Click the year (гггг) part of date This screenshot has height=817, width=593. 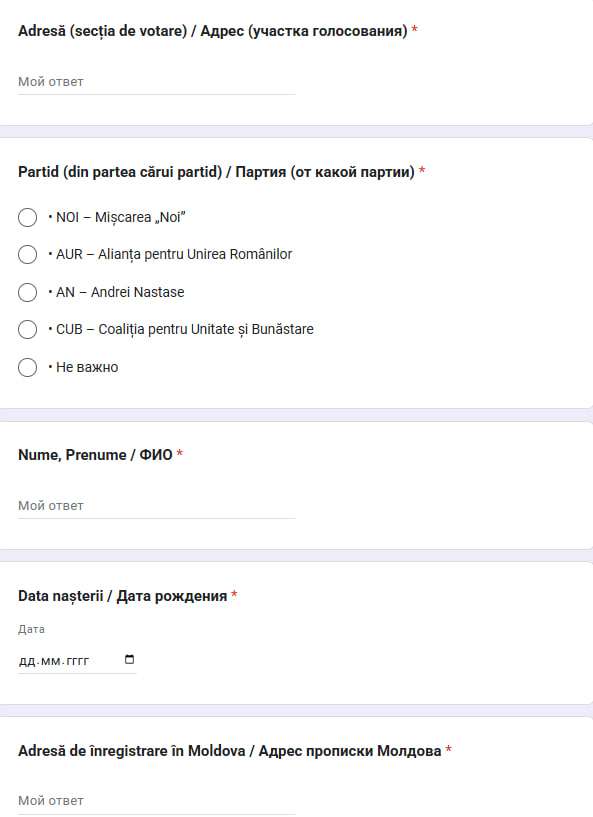tap(78, 661)
